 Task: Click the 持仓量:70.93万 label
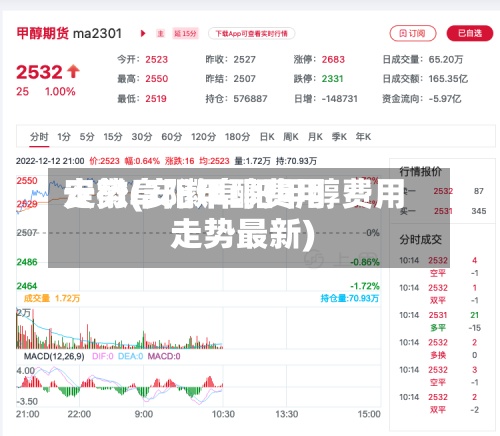(x=350, y=298)
